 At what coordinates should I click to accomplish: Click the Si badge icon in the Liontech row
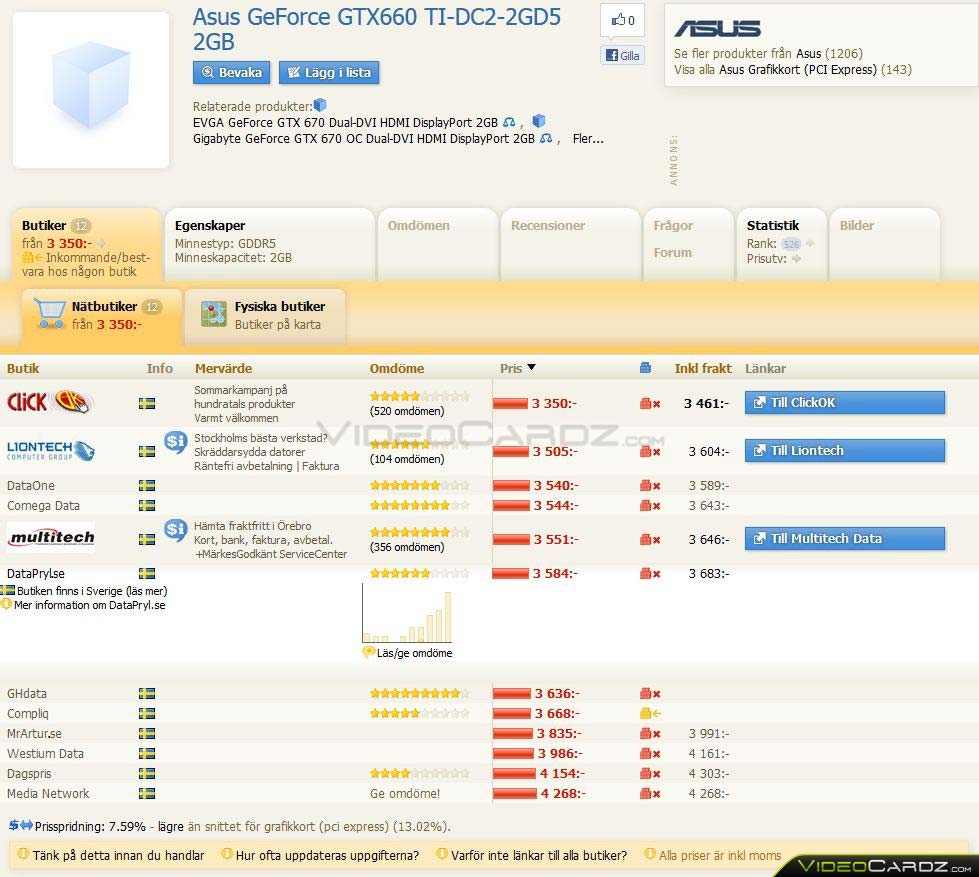[x=176, y=441]
